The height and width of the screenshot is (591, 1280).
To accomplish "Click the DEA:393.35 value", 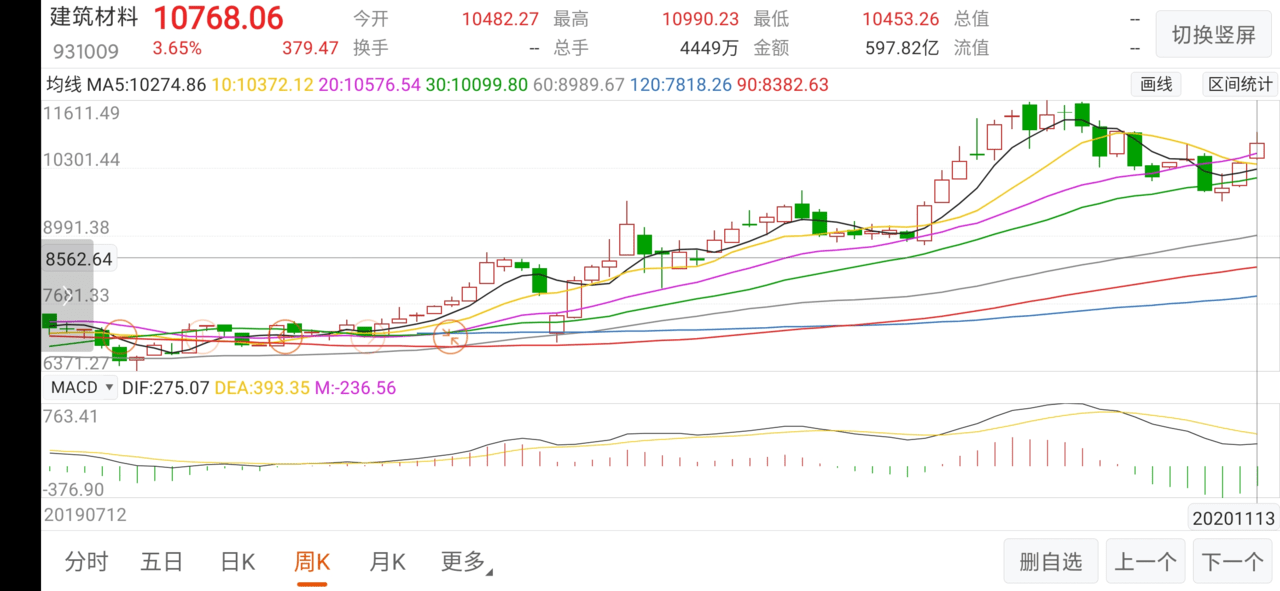I will coord(263,387).
